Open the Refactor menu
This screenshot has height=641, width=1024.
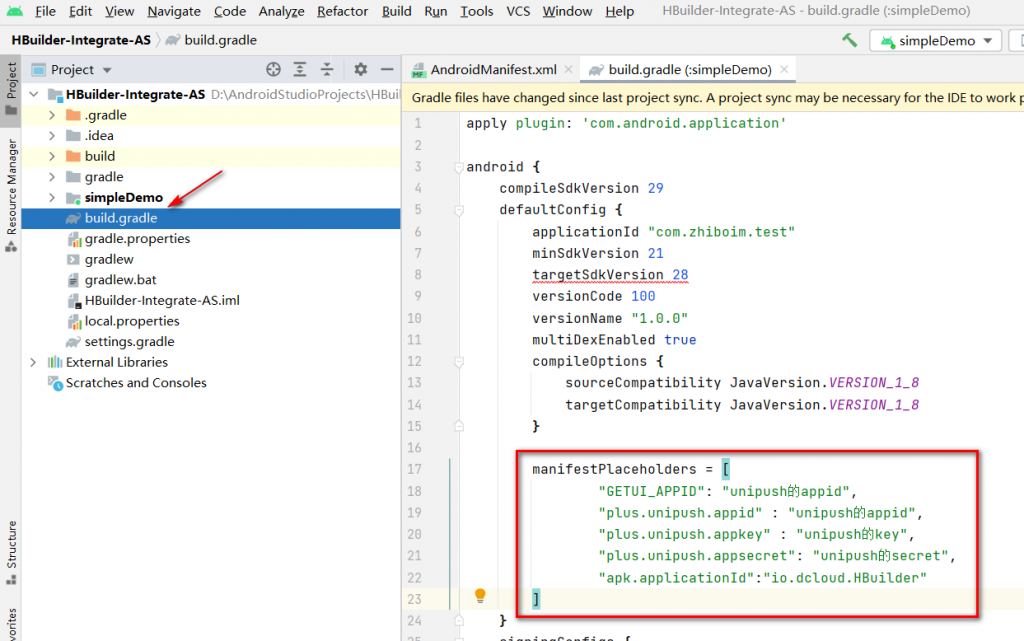343,11
